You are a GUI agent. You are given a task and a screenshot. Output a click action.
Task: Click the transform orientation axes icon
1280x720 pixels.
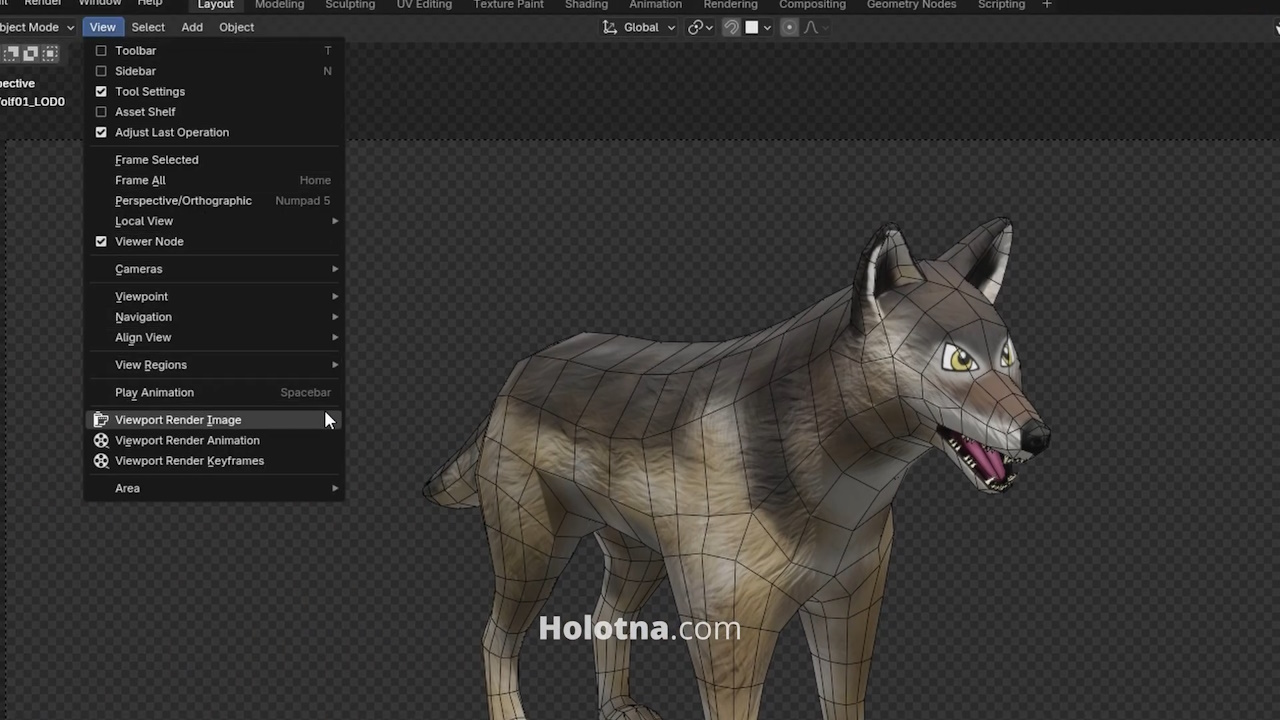point(609,27)
